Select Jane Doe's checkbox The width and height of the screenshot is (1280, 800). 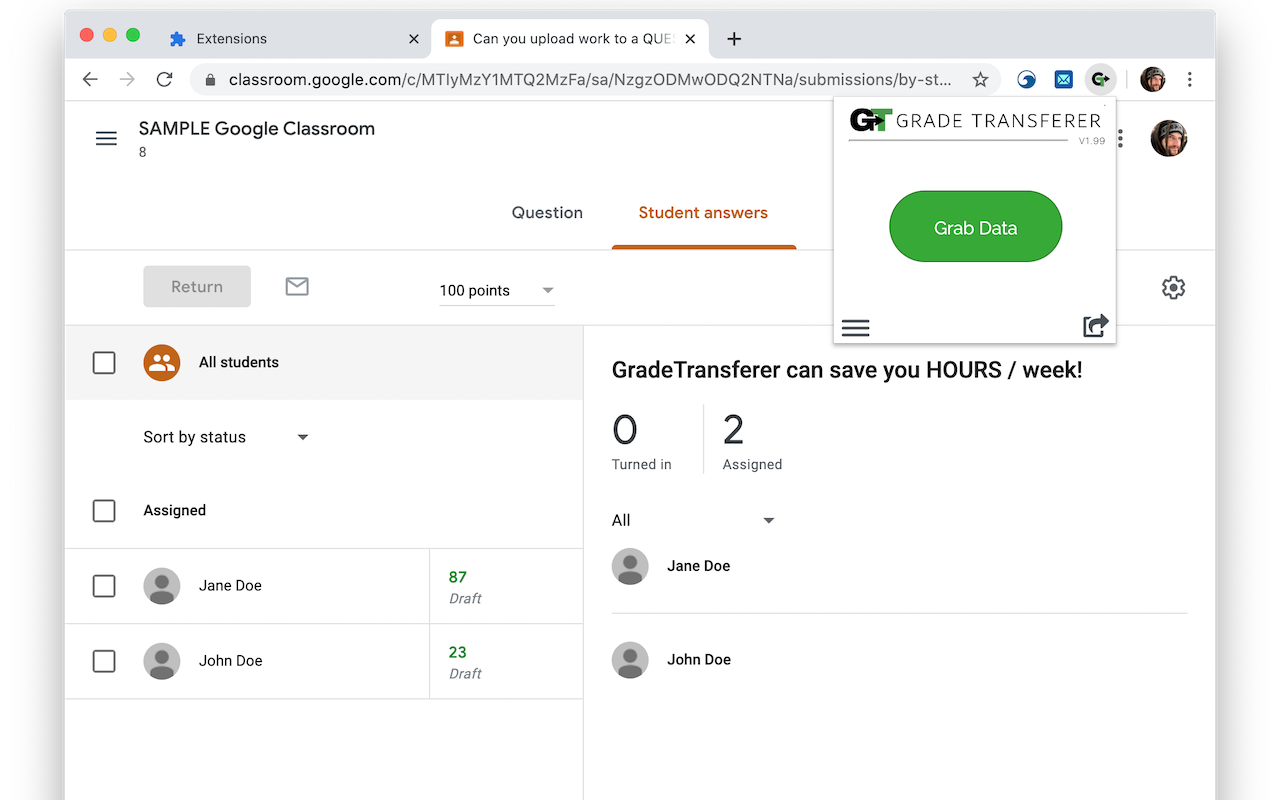[104, 586]
